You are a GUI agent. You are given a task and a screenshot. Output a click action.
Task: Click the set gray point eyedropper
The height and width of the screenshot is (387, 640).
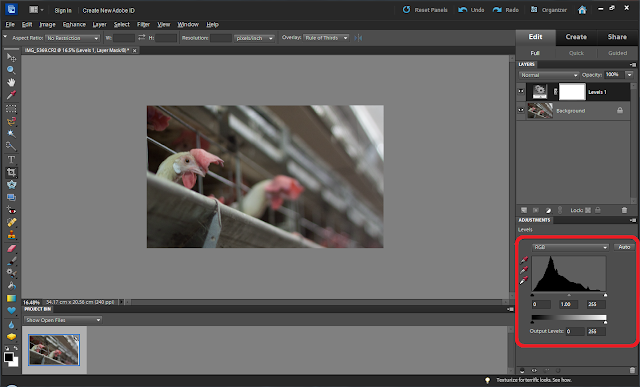click(524, 270)
